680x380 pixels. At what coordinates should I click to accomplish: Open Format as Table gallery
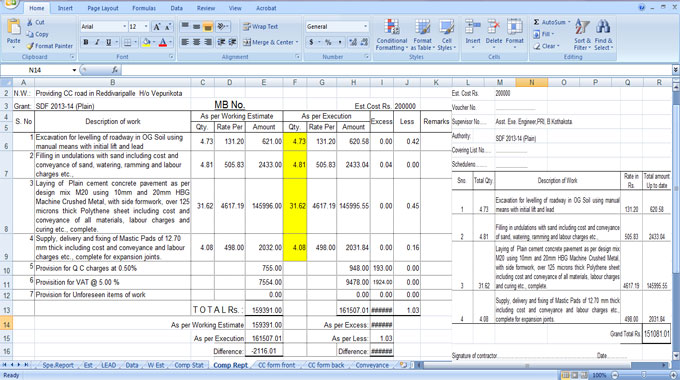pos(422,35)
